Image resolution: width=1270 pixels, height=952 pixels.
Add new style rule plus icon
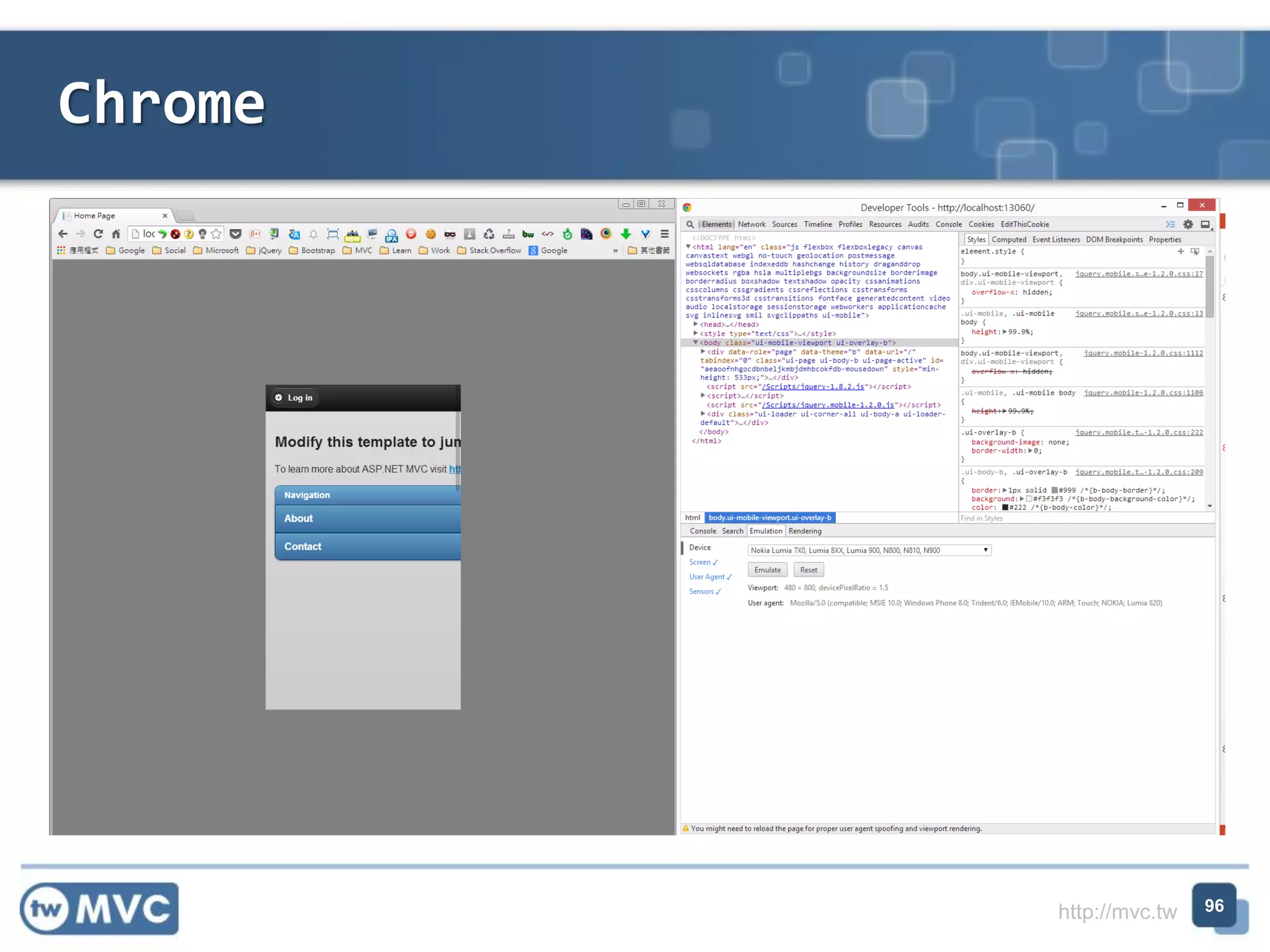coord(1181,251)
